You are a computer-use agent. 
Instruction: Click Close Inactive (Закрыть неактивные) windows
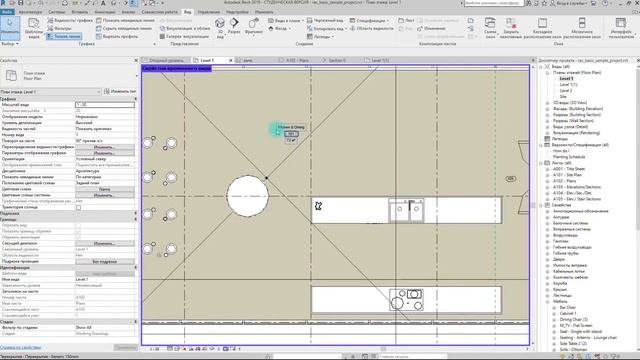pos(511,27)
